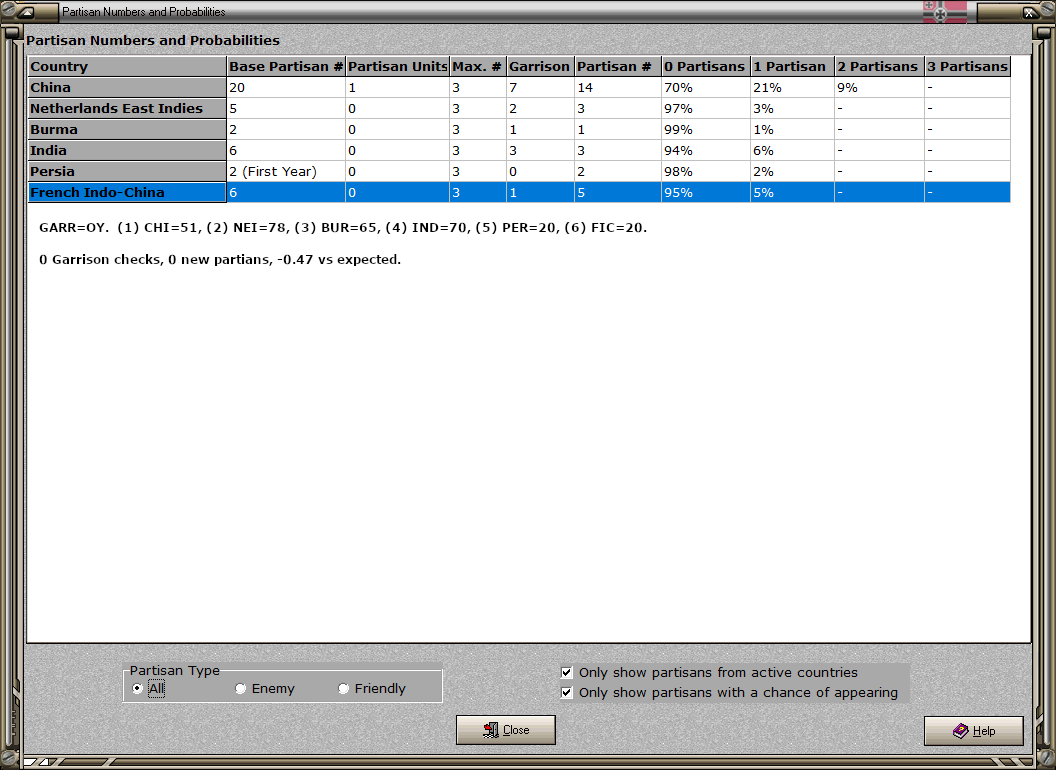Click India's 6% one-partisan cell

(x=793, y=150)
